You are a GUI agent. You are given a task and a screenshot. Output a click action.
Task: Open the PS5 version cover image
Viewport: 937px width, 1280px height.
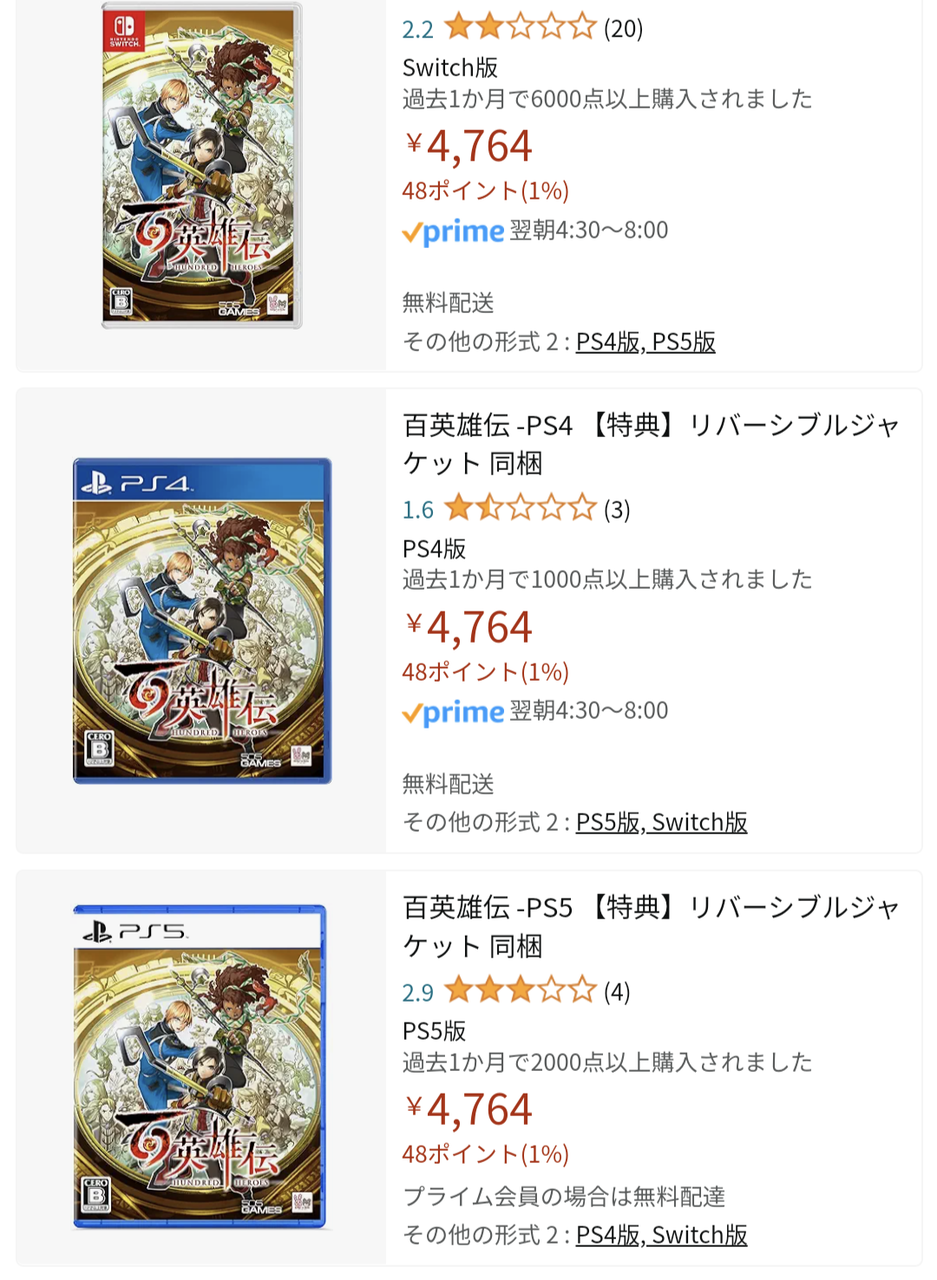point(201,1066)
